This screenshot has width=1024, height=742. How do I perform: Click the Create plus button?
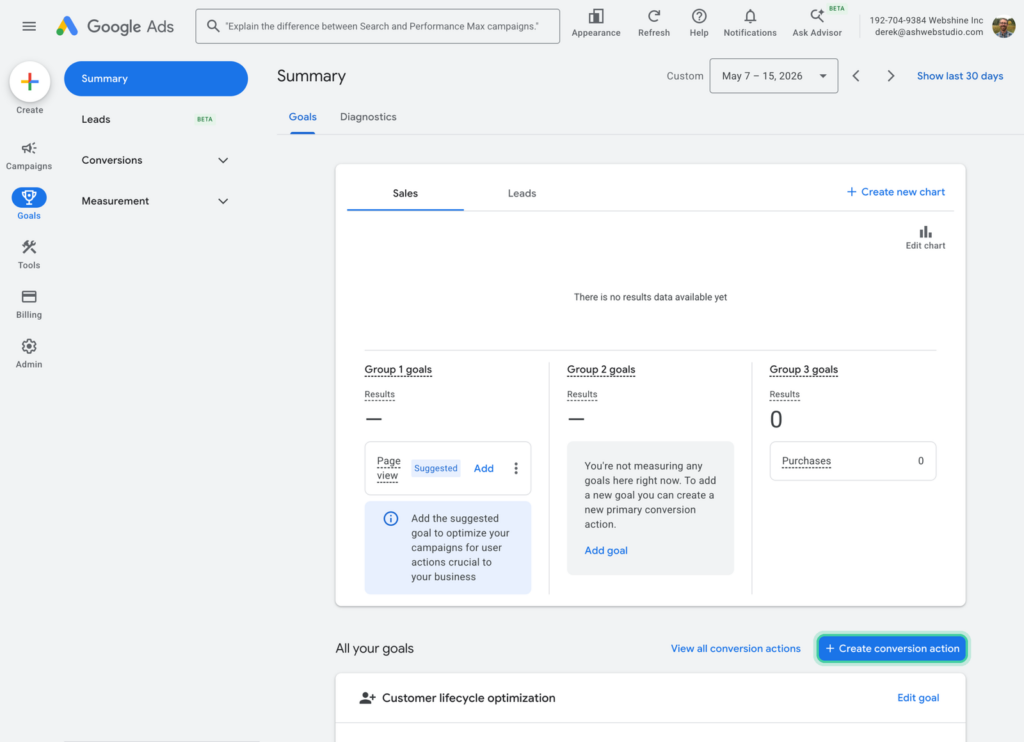click(x=29, y=82)
